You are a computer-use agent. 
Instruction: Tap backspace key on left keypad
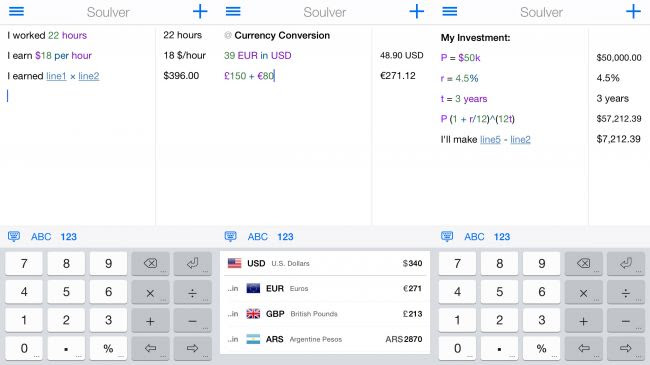[x=150, y=263]
